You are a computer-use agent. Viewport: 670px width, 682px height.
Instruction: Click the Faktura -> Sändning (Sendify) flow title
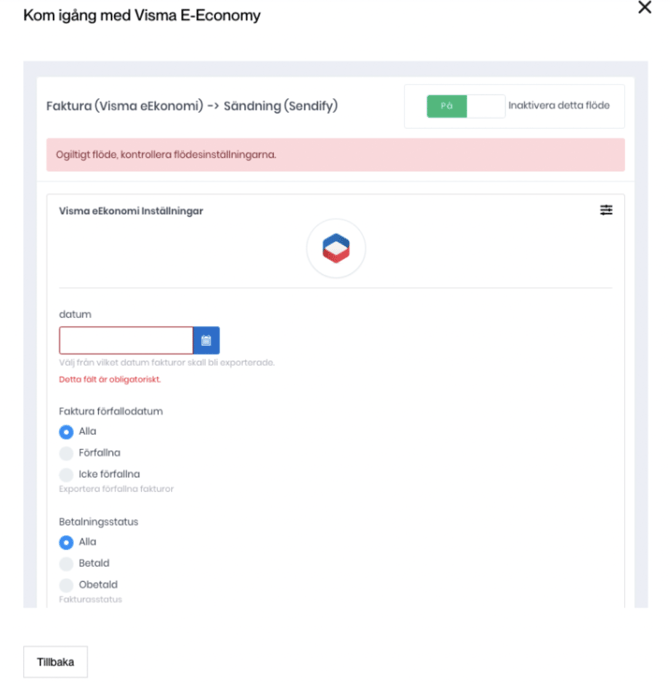click(x=192, y=106)
